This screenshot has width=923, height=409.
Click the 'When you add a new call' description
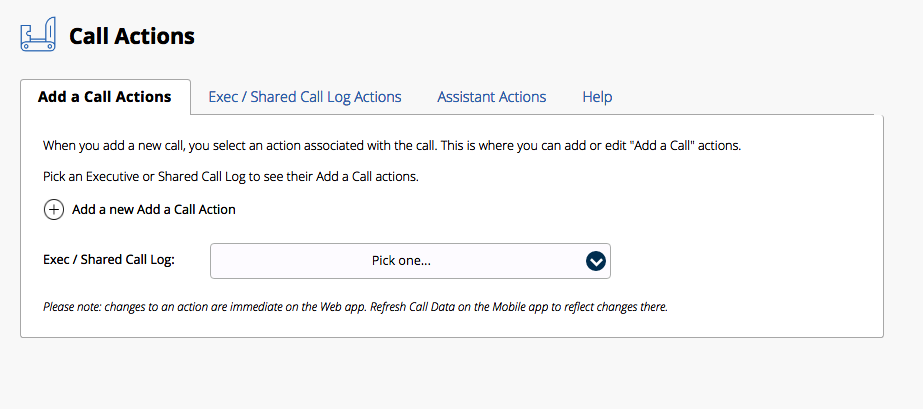(392, 145)
